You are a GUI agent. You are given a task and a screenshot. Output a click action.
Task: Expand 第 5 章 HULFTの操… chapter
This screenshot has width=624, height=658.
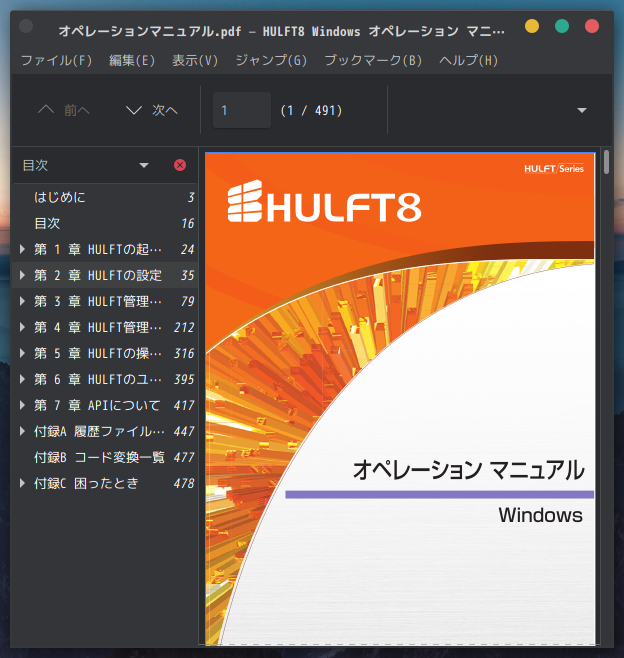(22, 353)
